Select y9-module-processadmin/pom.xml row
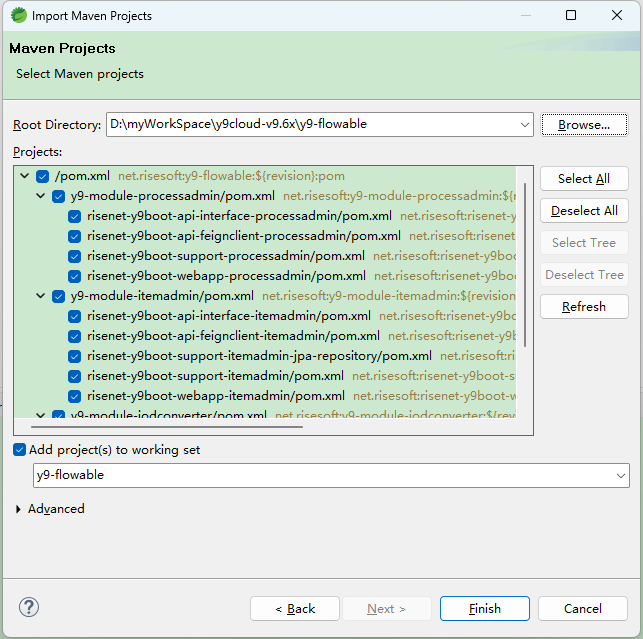643x639 pixels. coord(173,196)
